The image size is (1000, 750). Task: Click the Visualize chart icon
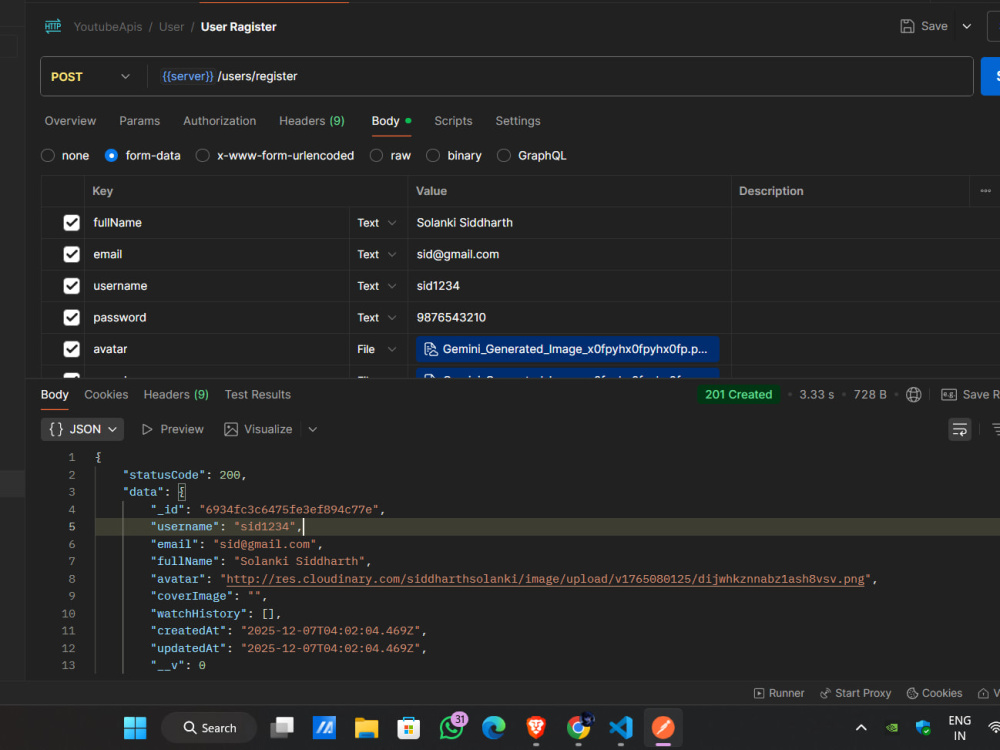coord(231,429)
